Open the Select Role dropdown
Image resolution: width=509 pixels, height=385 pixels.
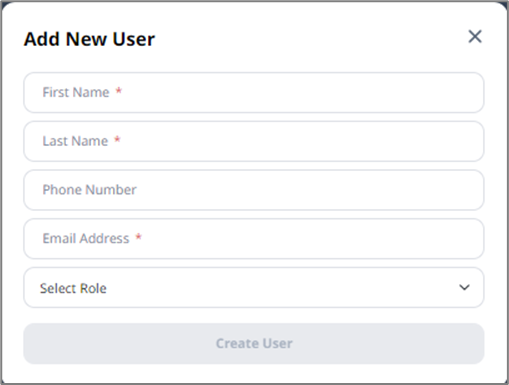point(254,287)
